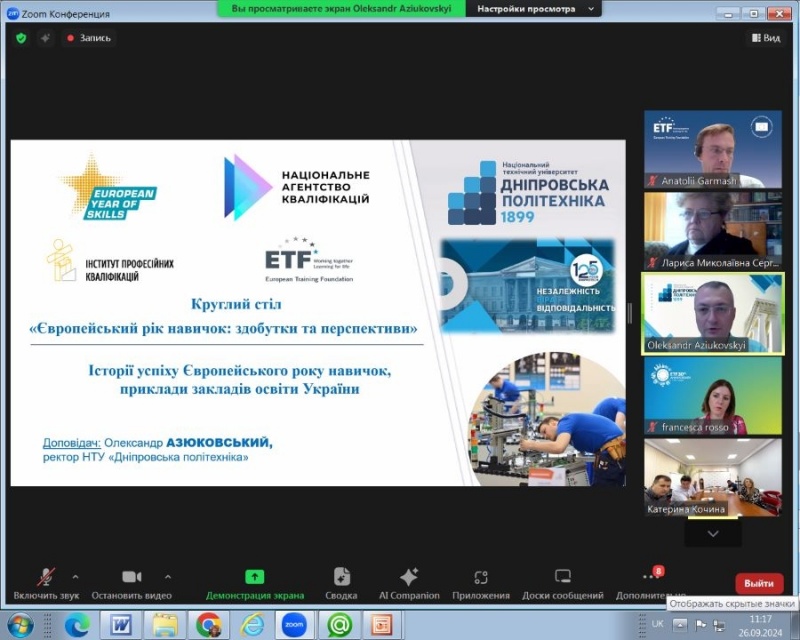Expand audio options arrow beside microphone
This screenshot has width=800, height=640.
[x=76, y=576]
